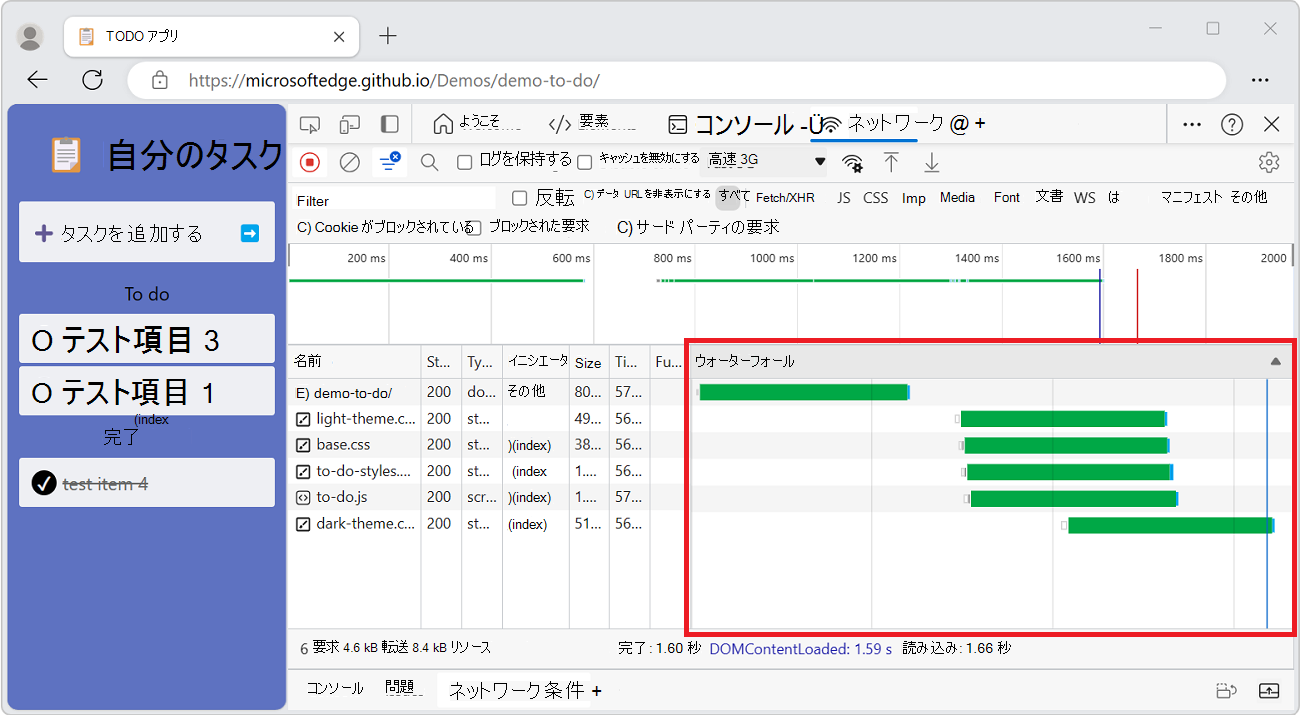Activate the inspect element tool

[x=310, y=123]
